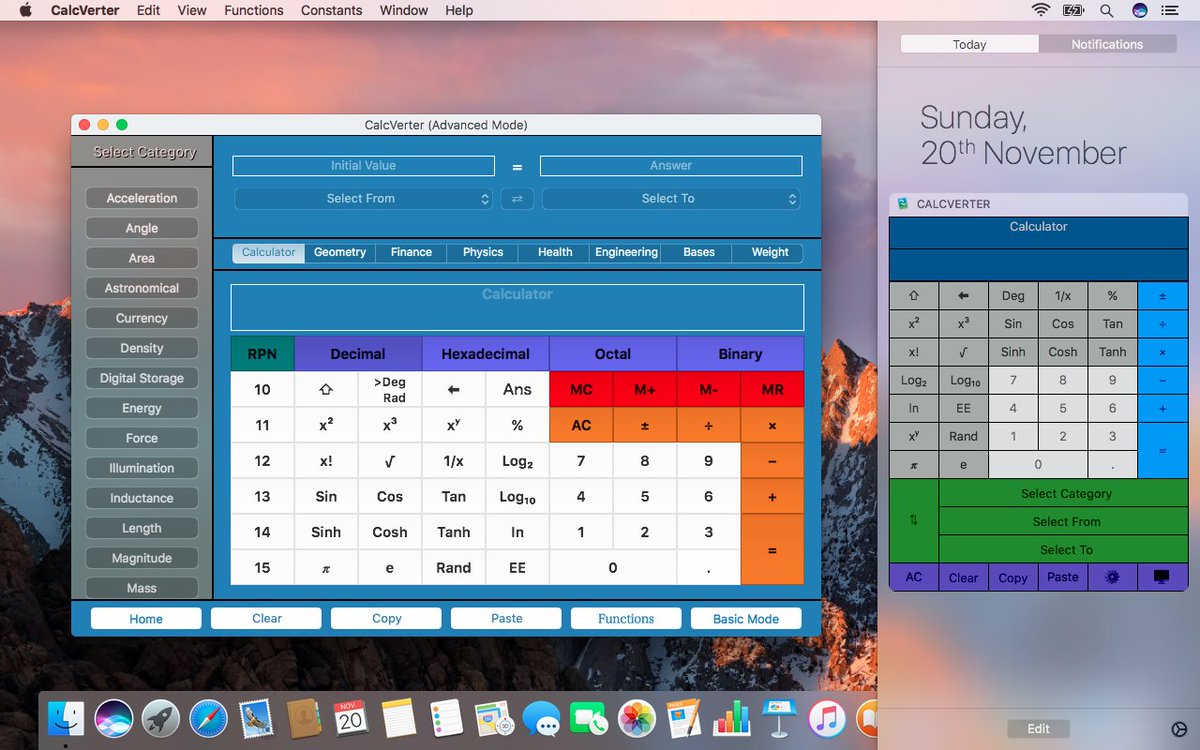Viewport: 1200px width, 750px height.
Task: Click the pi key in main calculator
Action: point(326,568)
